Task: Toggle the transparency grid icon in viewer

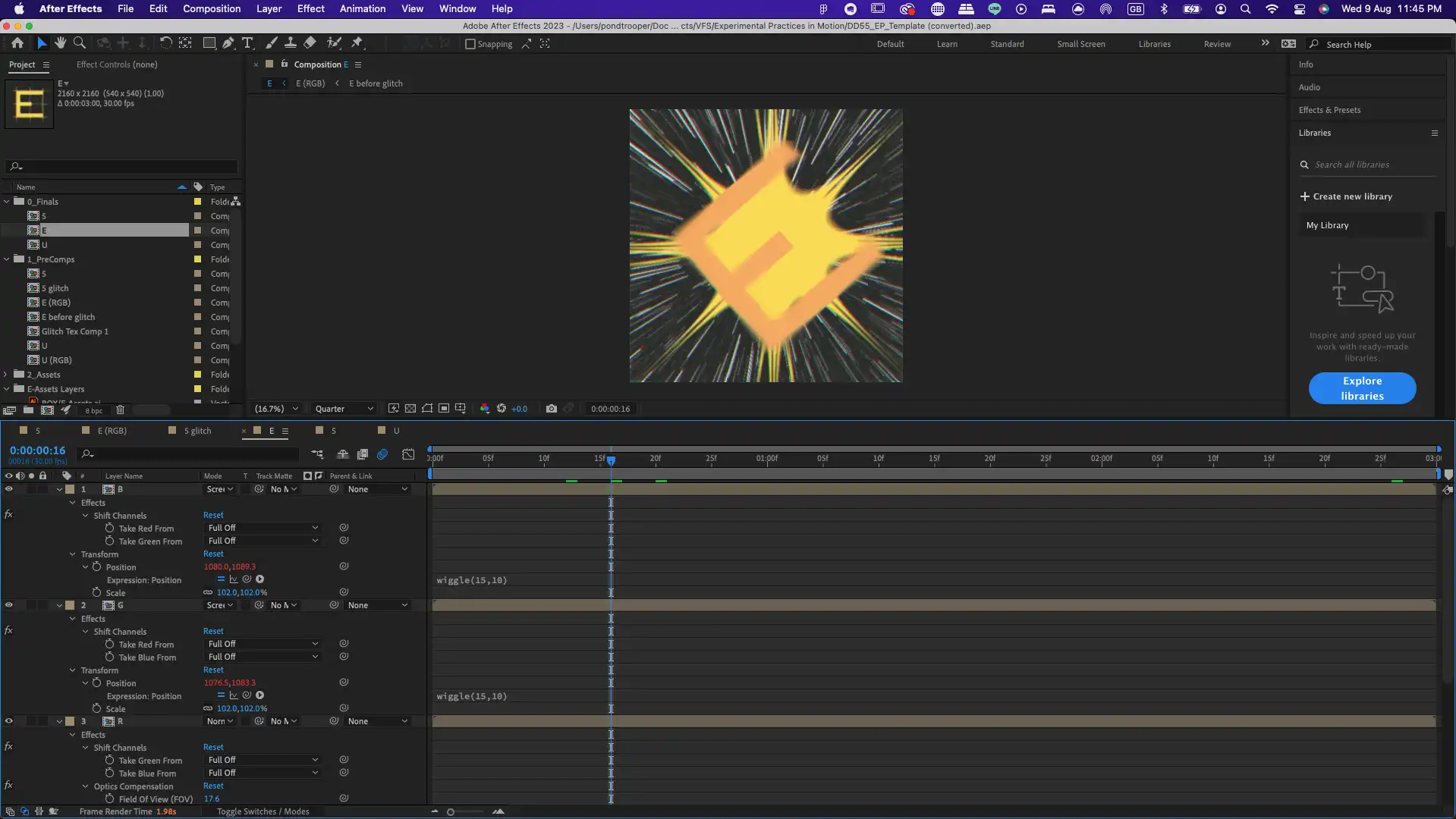Action: 410,409
